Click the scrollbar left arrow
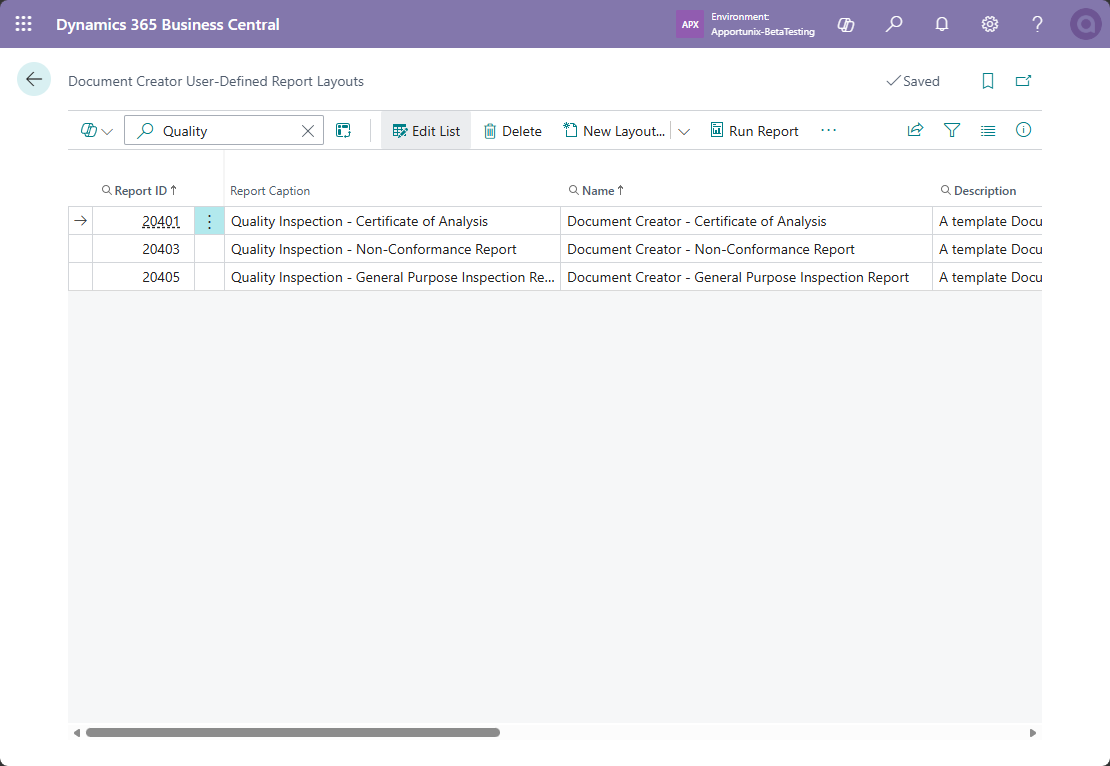 tap(76, 733)
